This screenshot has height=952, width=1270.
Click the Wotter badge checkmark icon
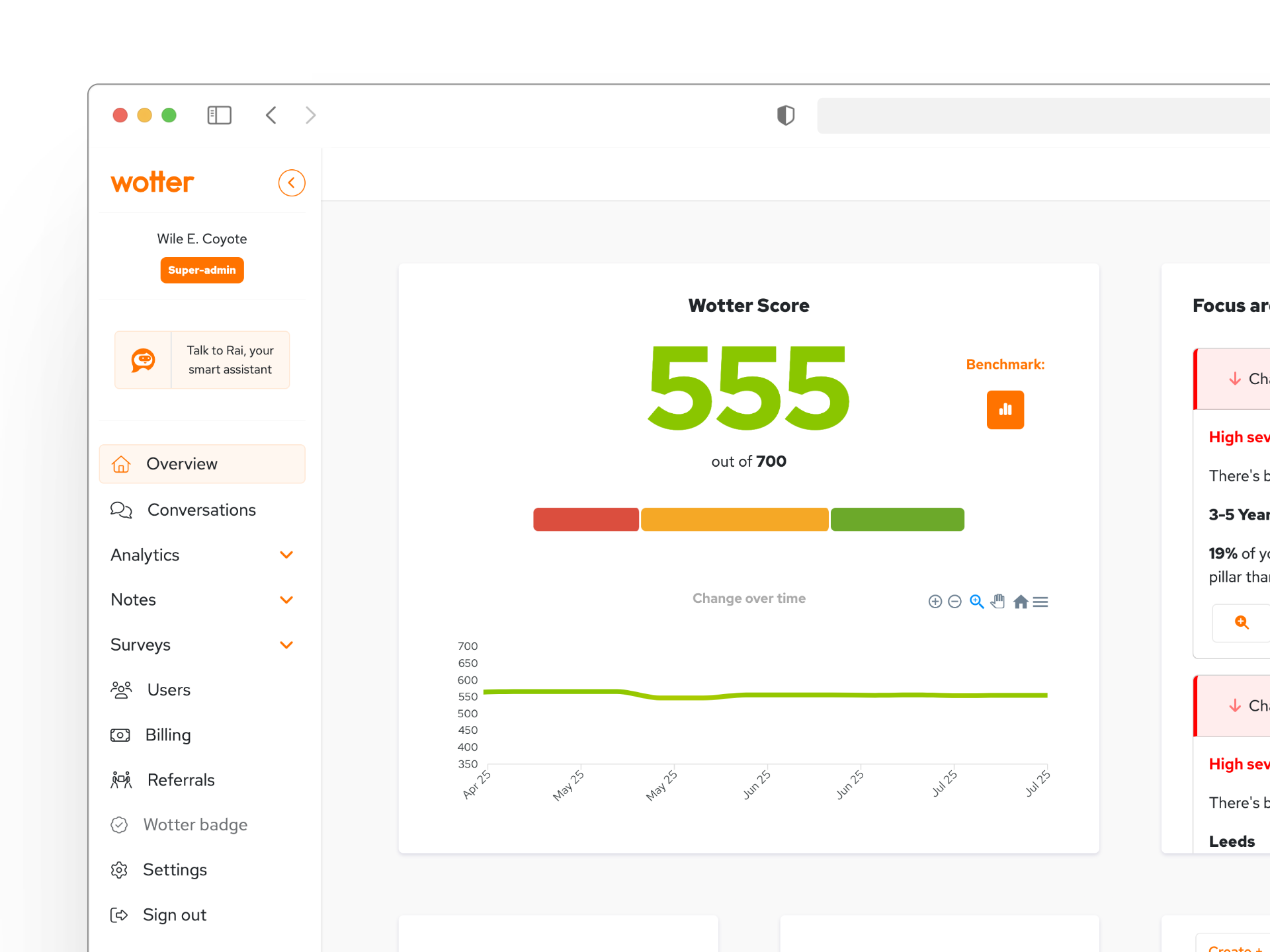point(119,825)
